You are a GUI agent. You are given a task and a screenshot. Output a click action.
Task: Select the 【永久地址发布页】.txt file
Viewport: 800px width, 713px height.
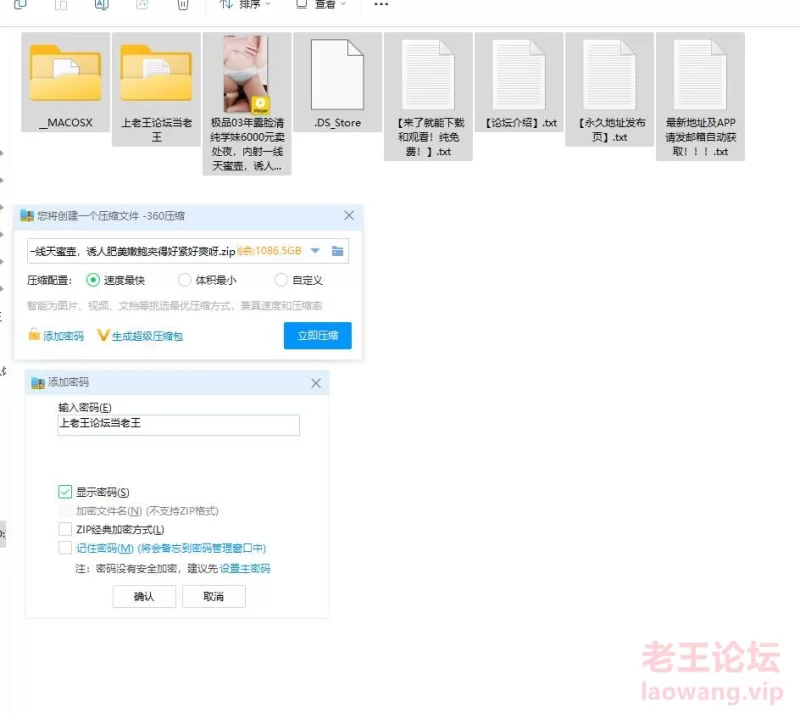click(x=610, y=89)
